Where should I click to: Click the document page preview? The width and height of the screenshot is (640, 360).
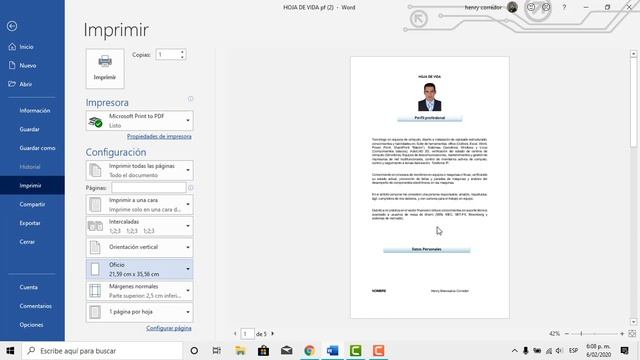click(x=430, y=187)
